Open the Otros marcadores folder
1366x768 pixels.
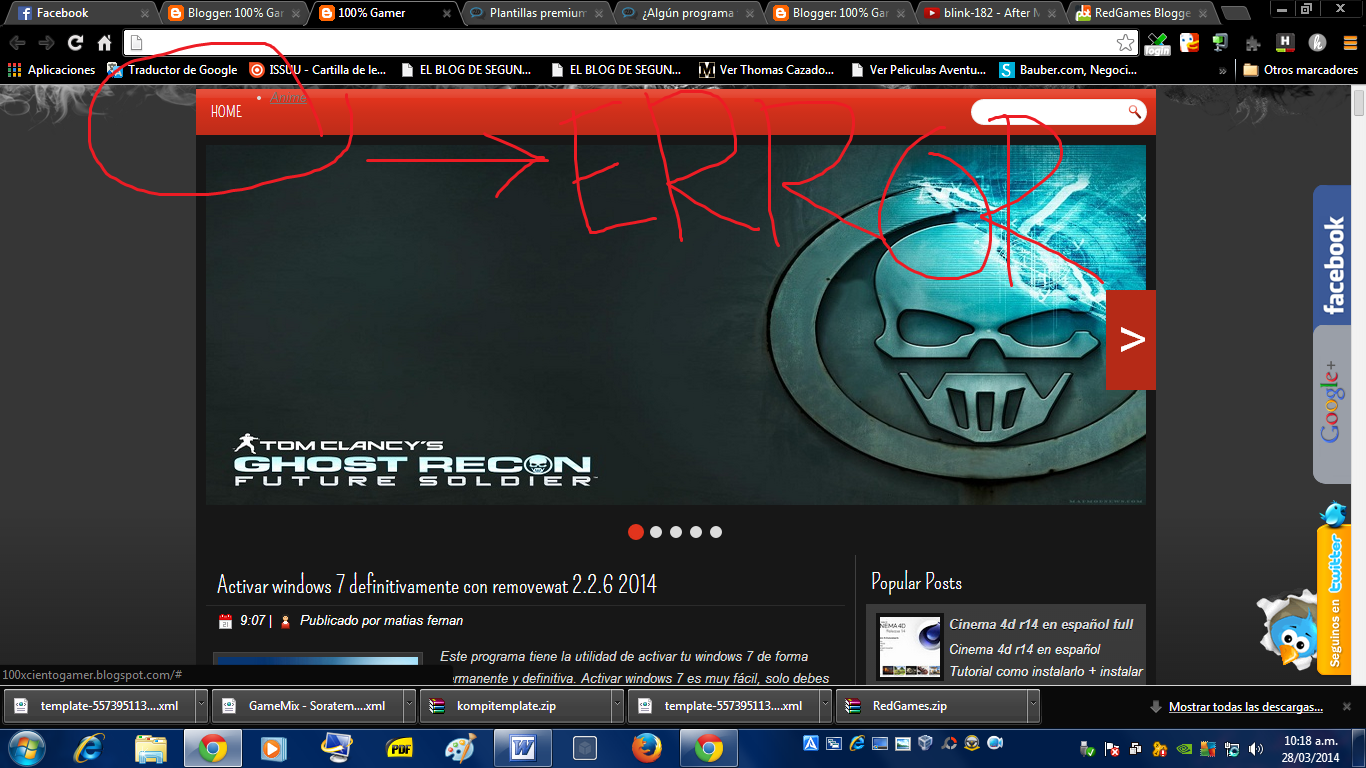1300,70
